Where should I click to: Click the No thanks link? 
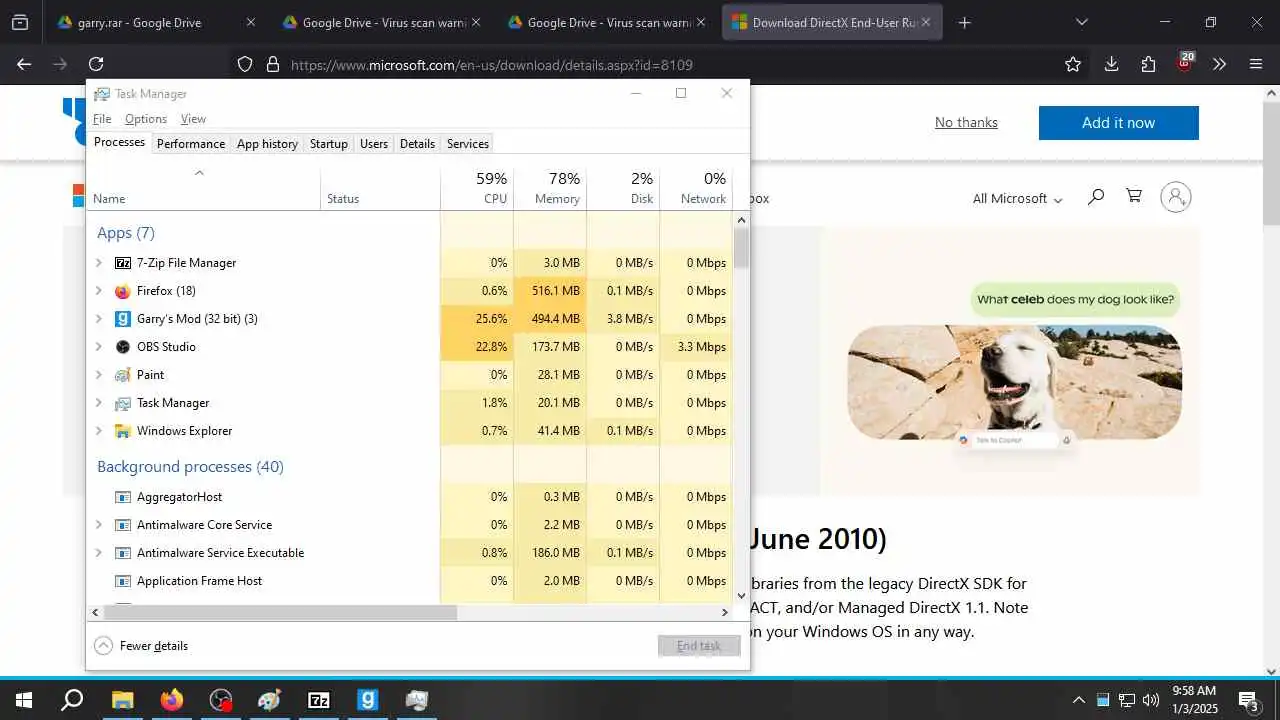[x=966, y=122]
